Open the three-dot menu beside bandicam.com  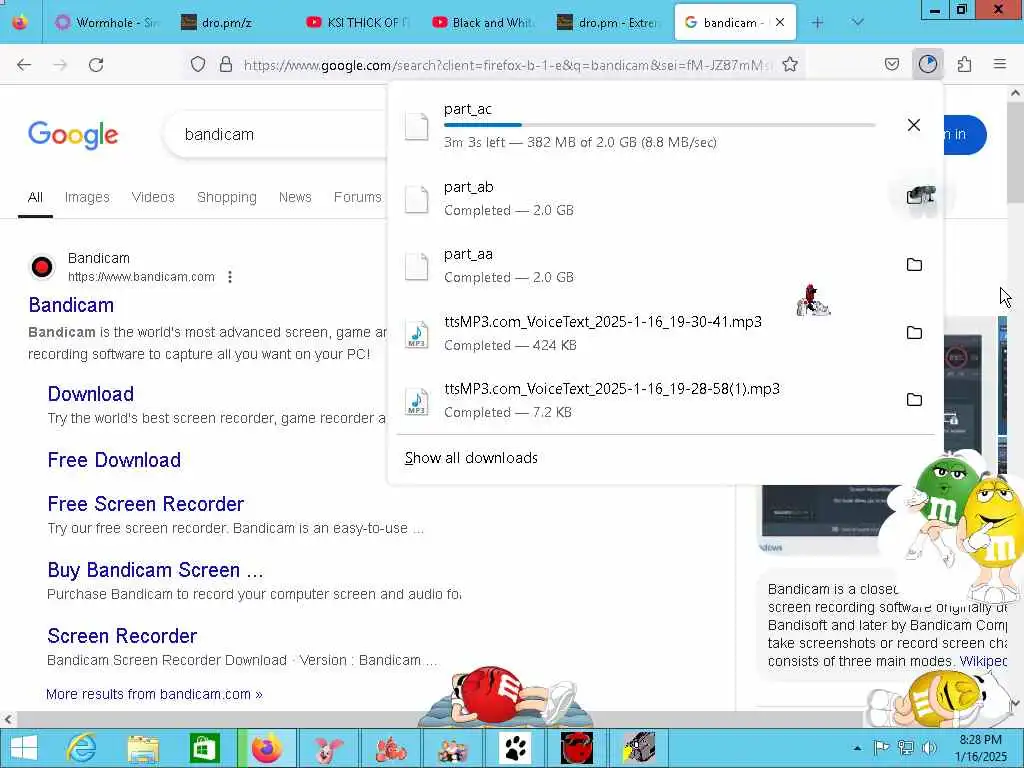point(230,277)
